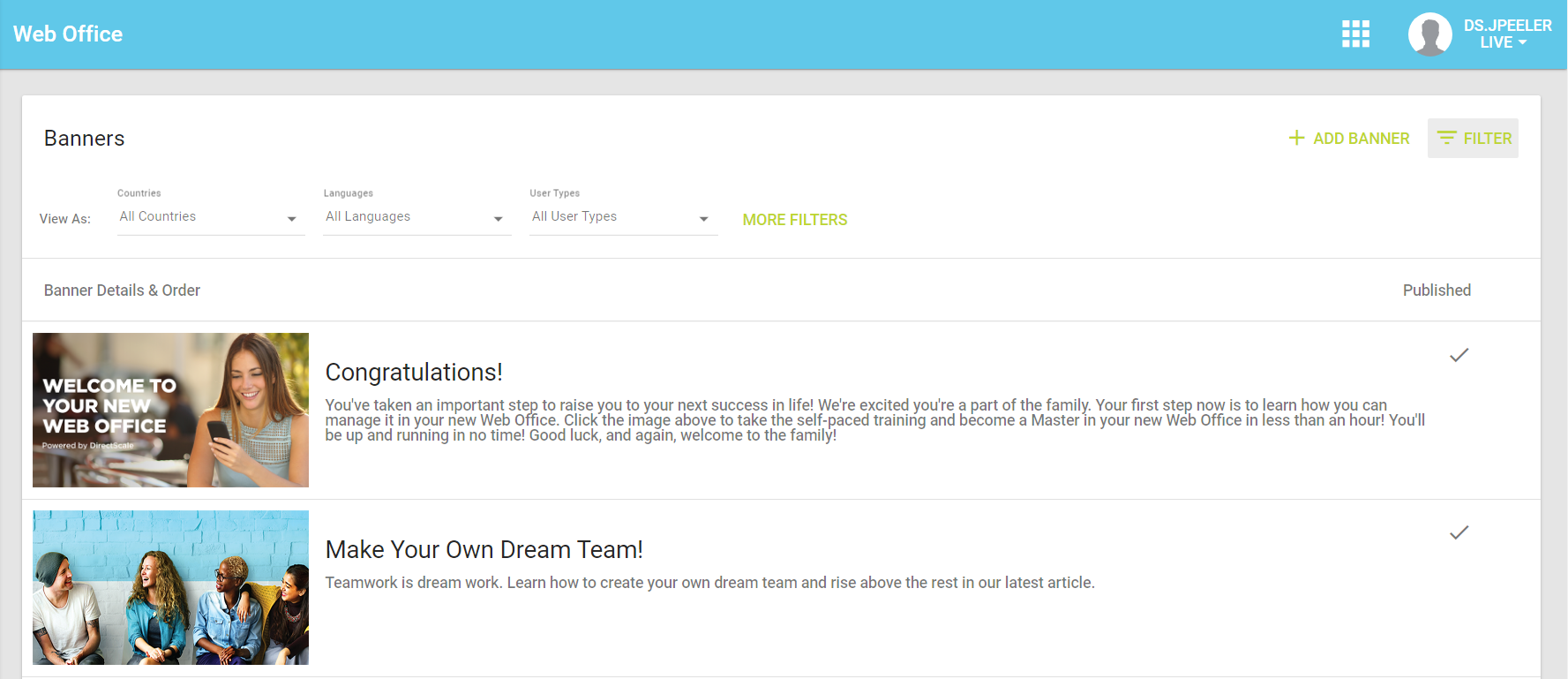The image size is (1568, 679).
Task: Click the FILTER button text
Action: point(1487,139)
